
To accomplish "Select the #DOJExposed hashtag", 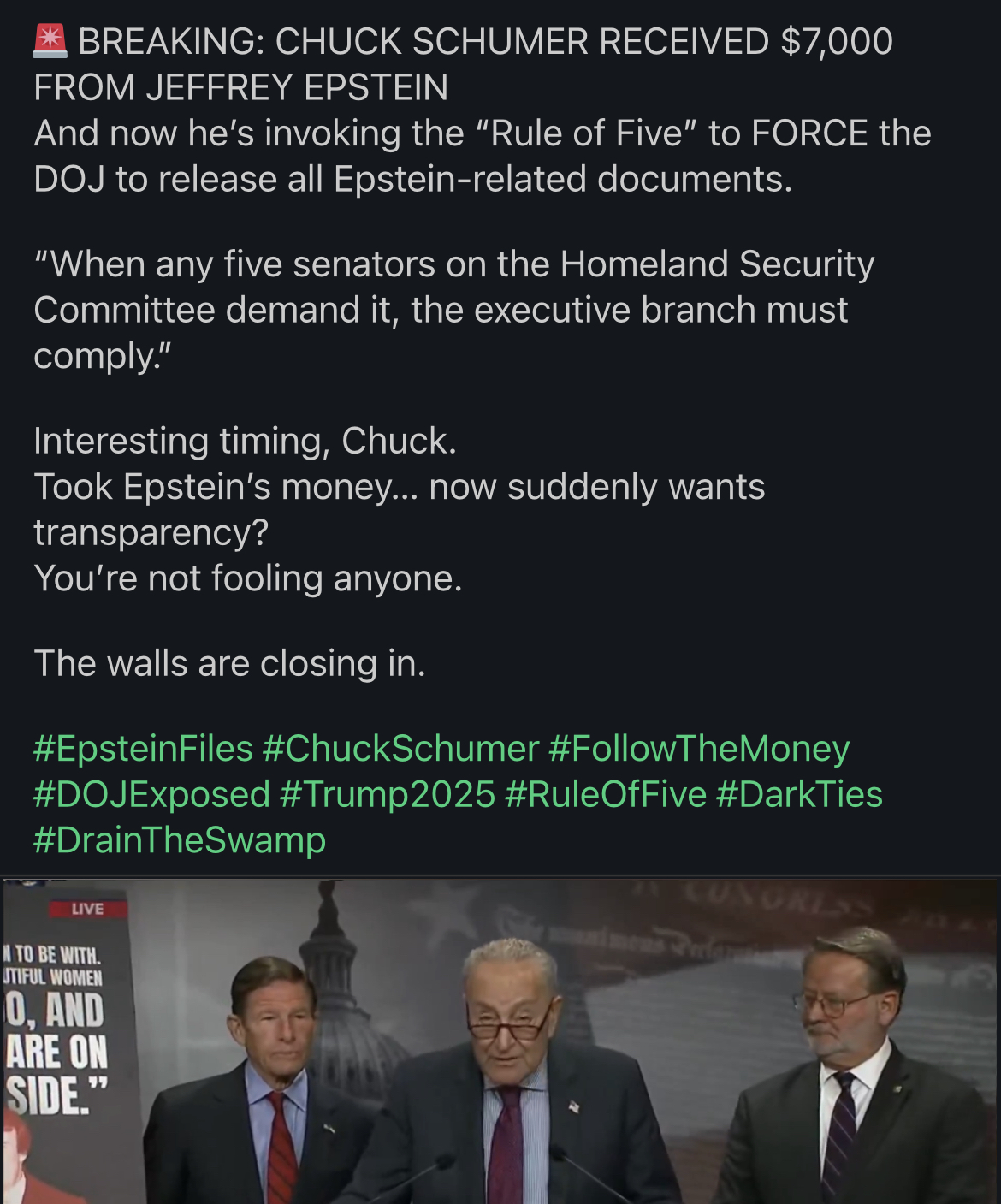I will (151, 794).
